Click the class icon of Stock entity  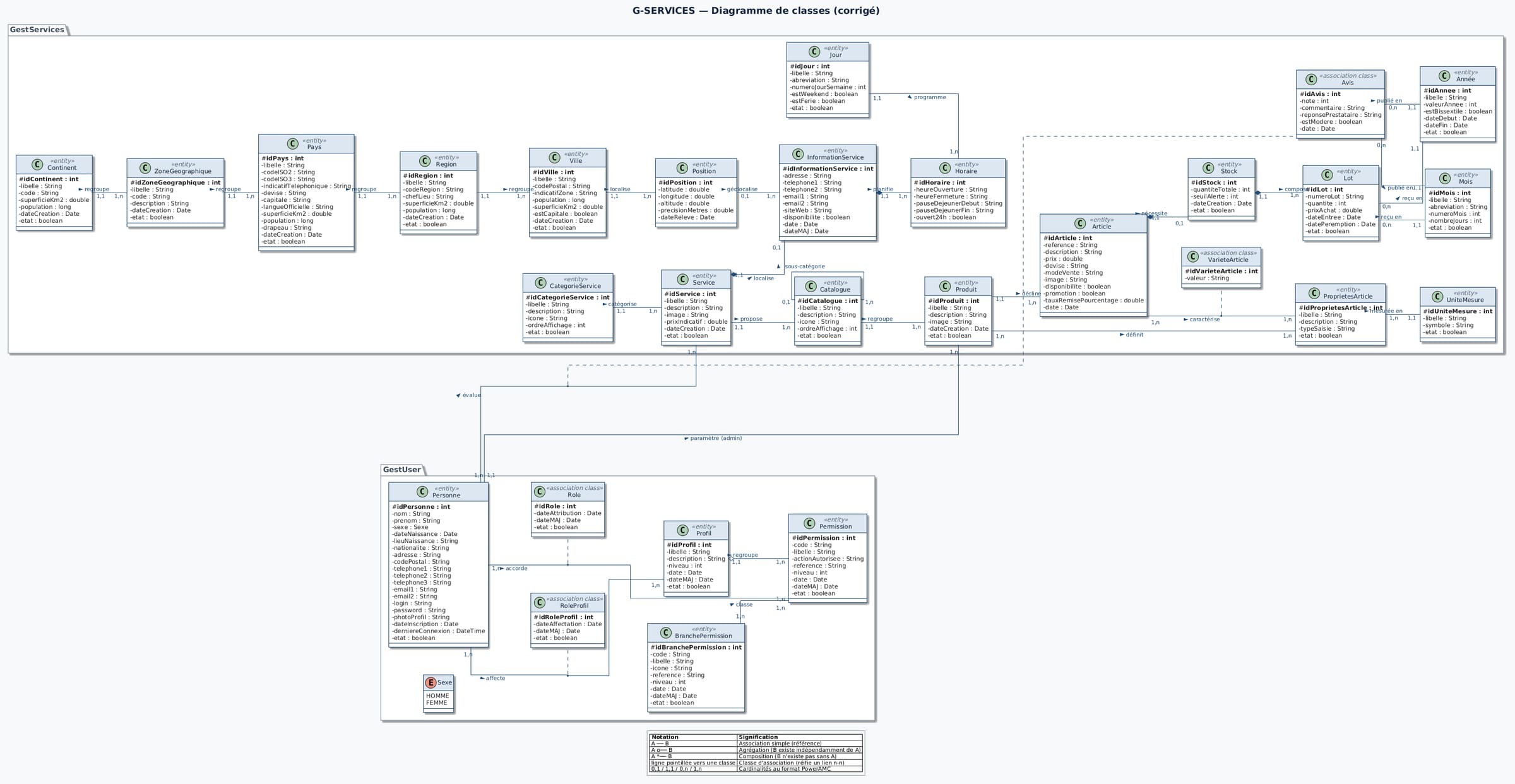coord(1208,168)
